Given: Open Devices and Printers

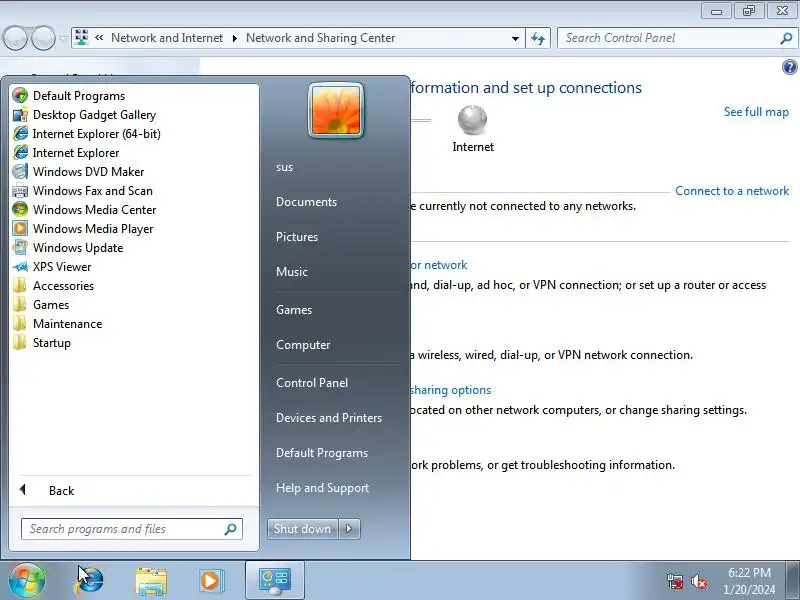Looking at the screenshot, I should click(x=329, y=418).
